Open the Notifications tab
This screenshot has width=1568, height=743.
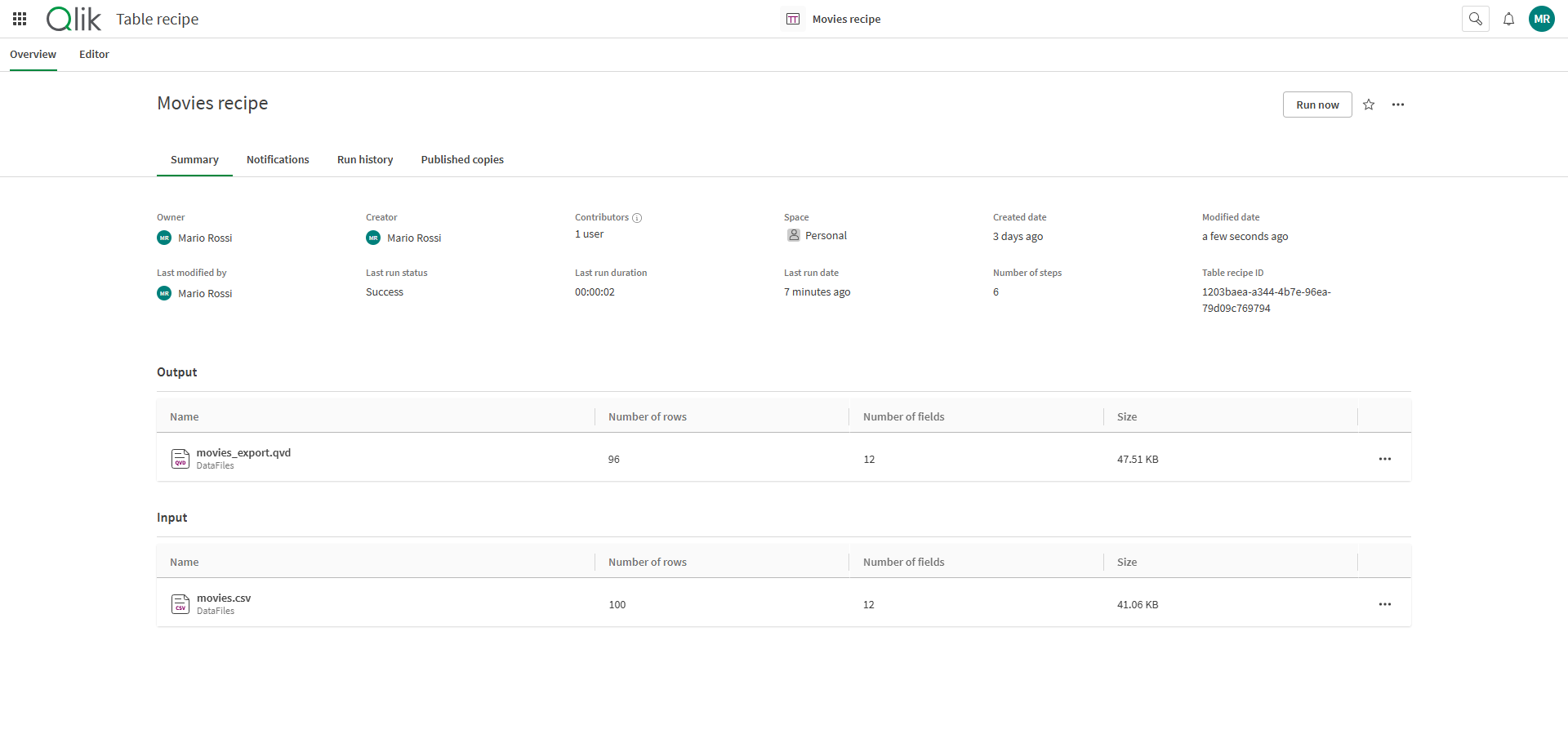(x=278, y=160)
